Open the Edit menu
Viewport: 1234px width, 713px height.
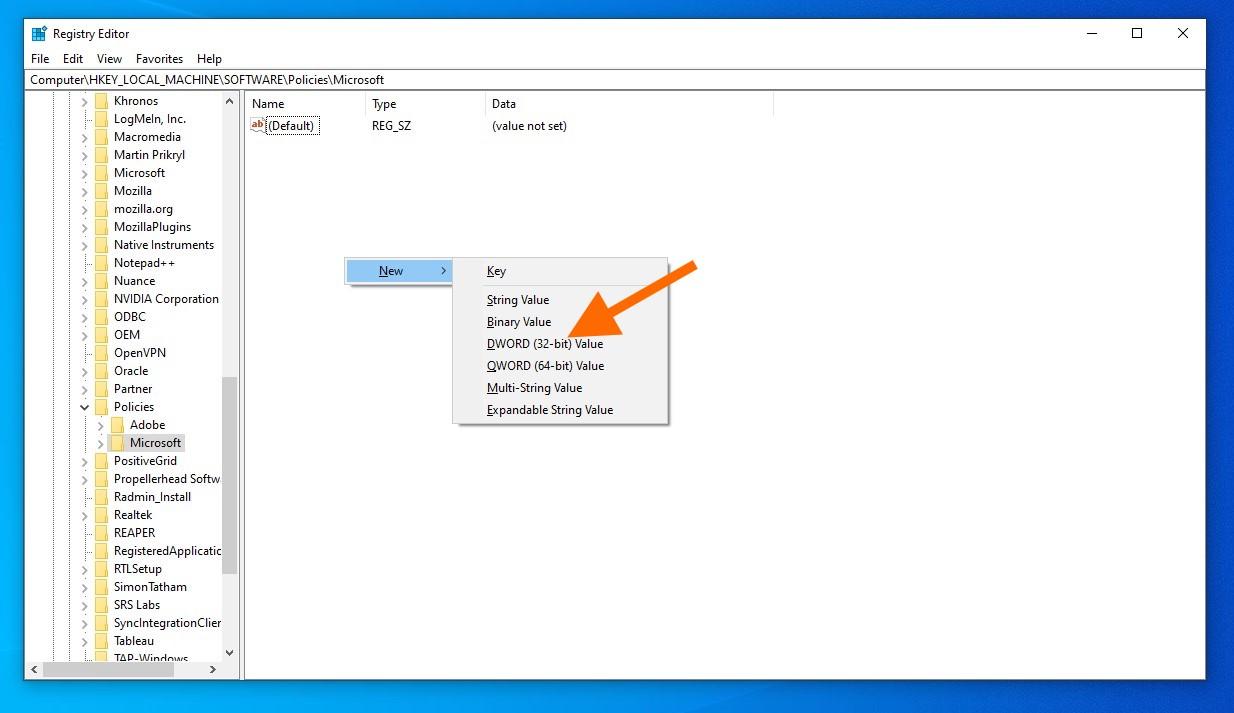point(73,59)
